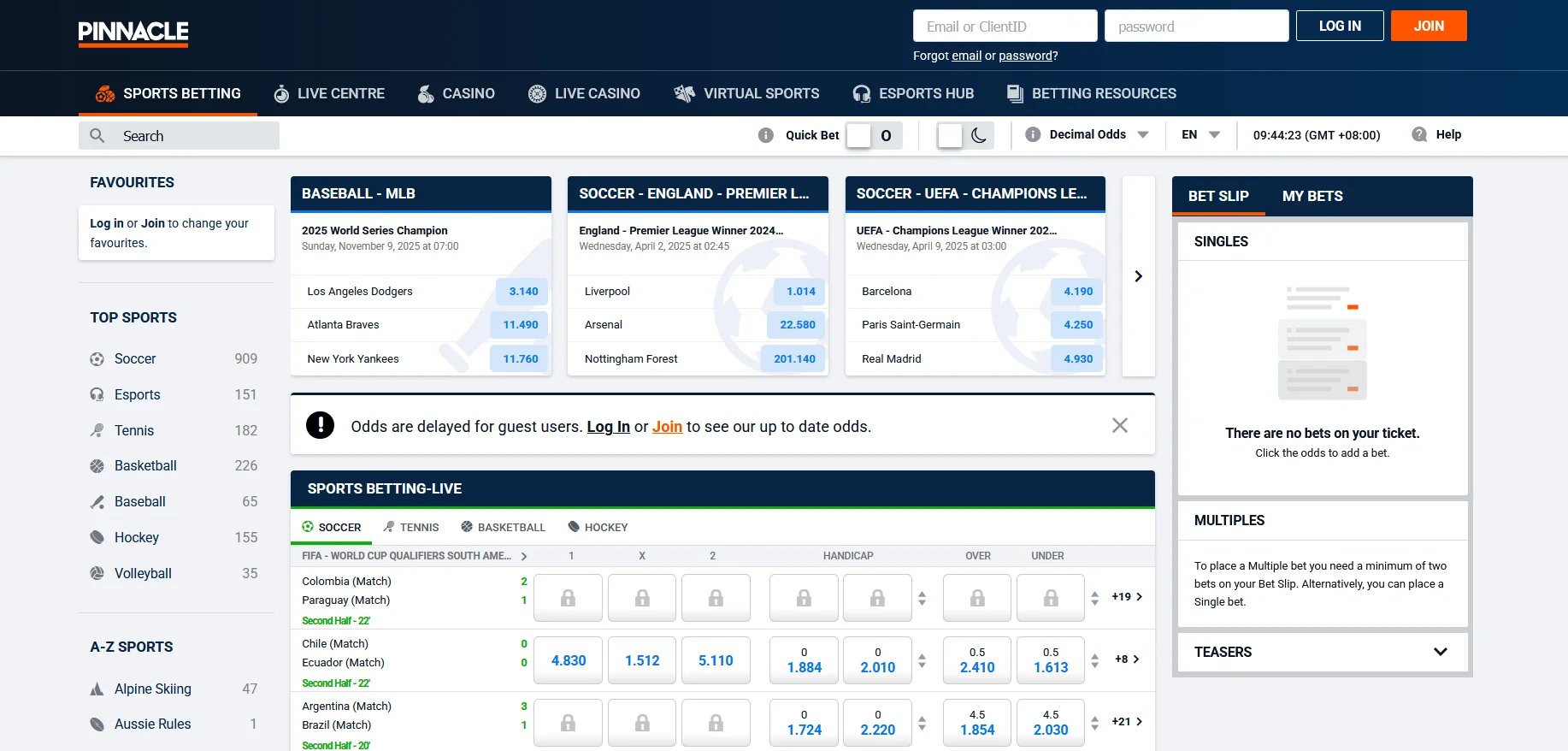Click the Email or ClientID field

[1005, 27]
